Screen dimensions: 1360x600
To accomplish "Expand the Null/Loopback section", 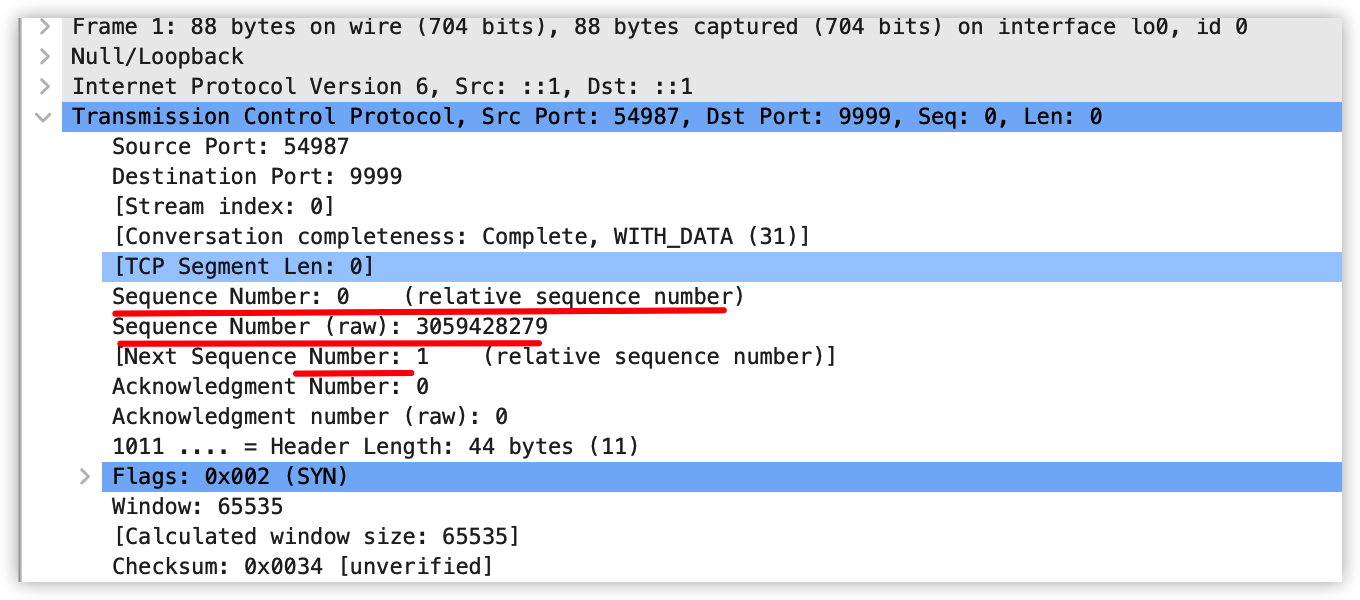I will click(44, 56).
